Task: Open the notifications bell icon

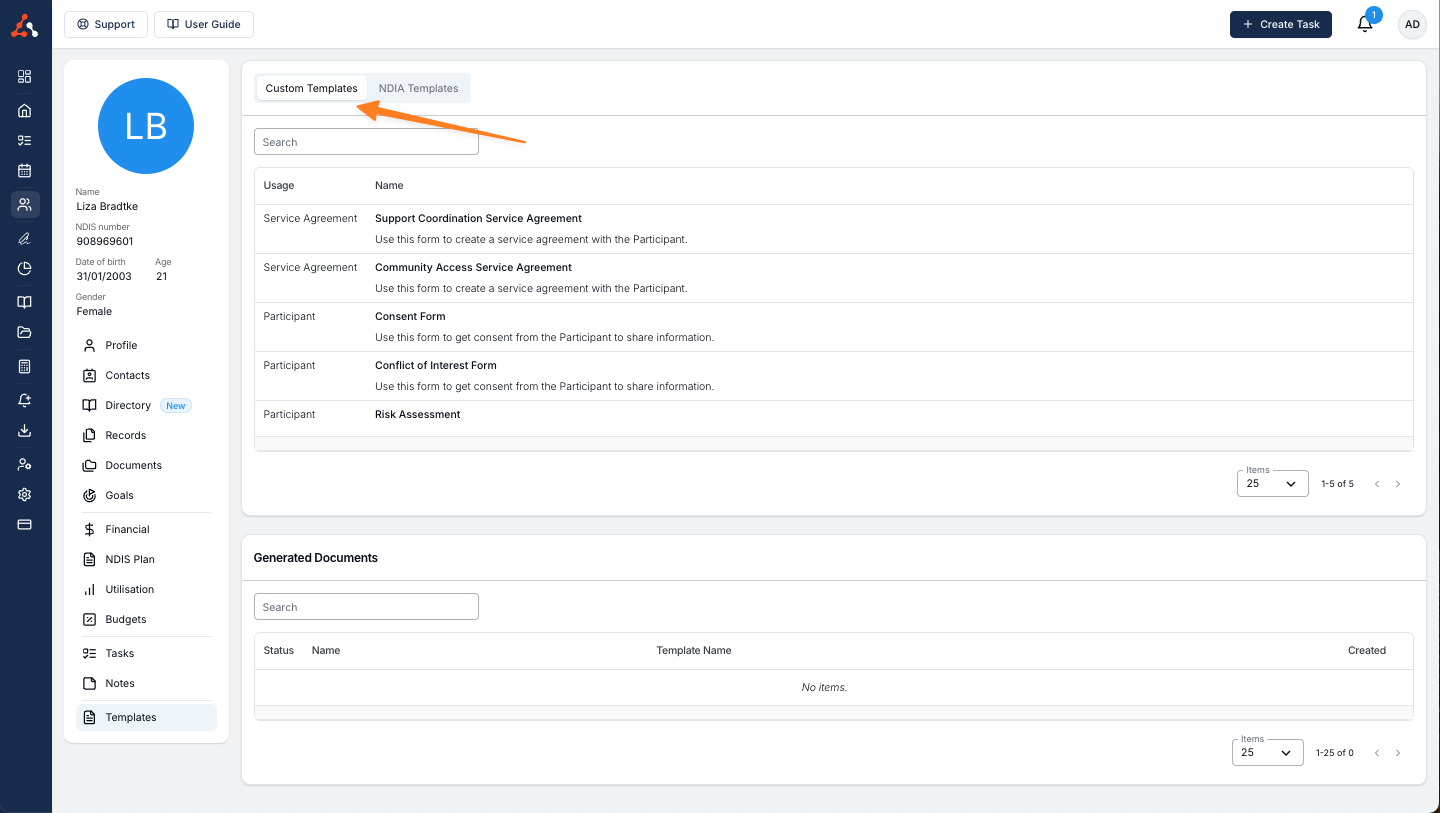Action: (x=1365, y=25)
